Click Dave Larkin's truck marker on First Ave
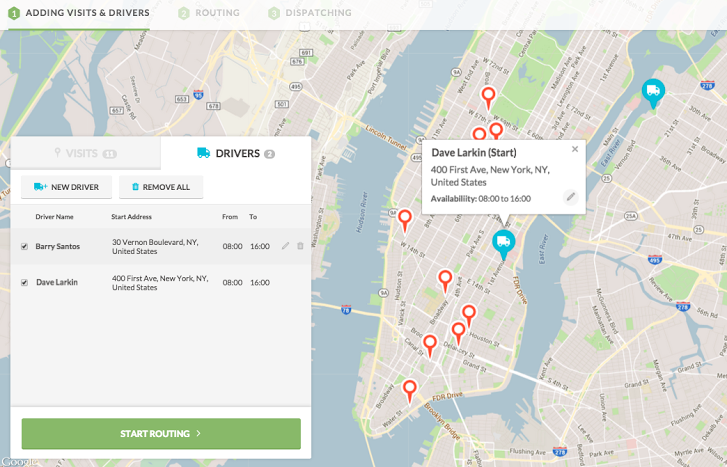Image resolution: width=727 pixels, height=467 pixels. (x=504, y=244)
